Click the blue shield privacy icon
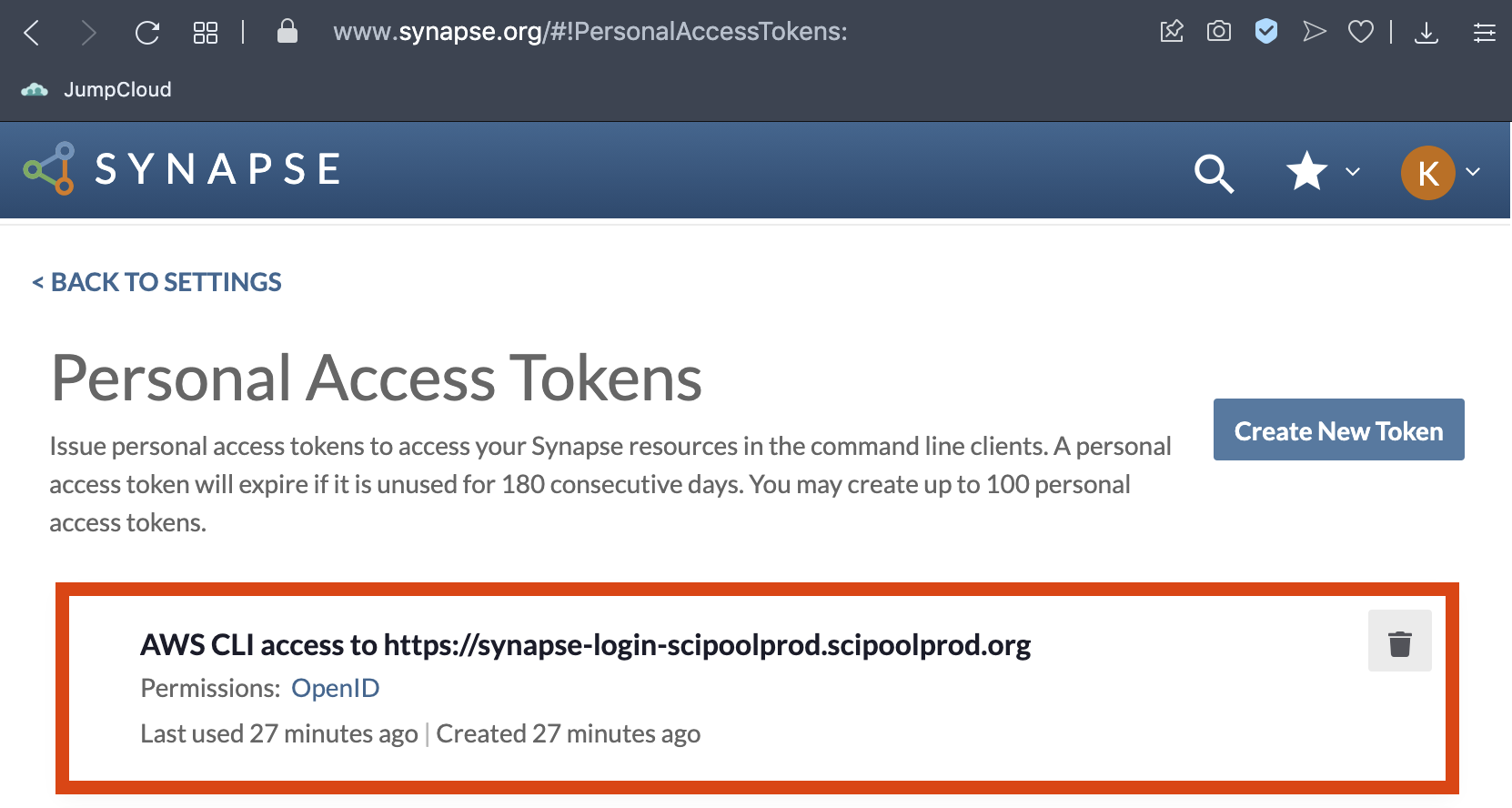Viewport: 1512px width, 808px height. point(1266,32)
